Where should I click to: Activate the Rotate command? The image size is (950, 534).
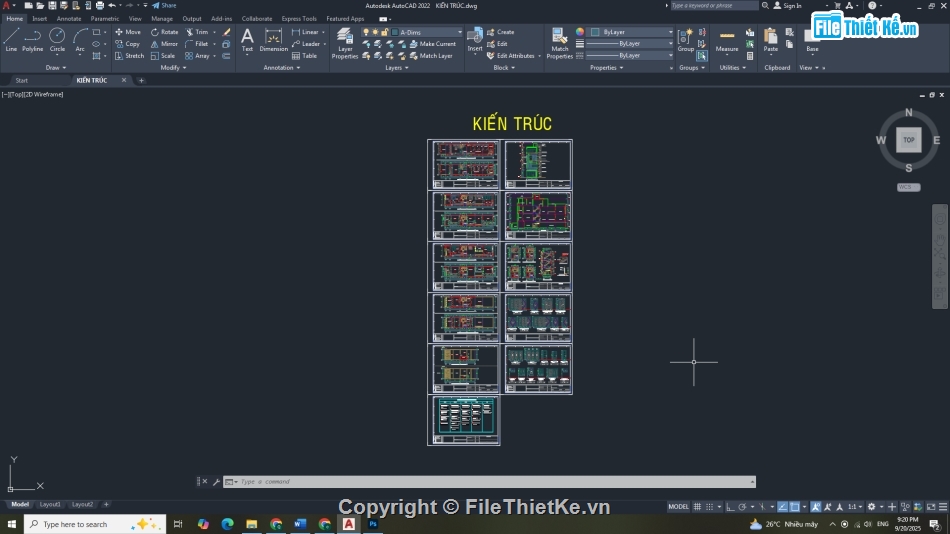click(164, 32)
